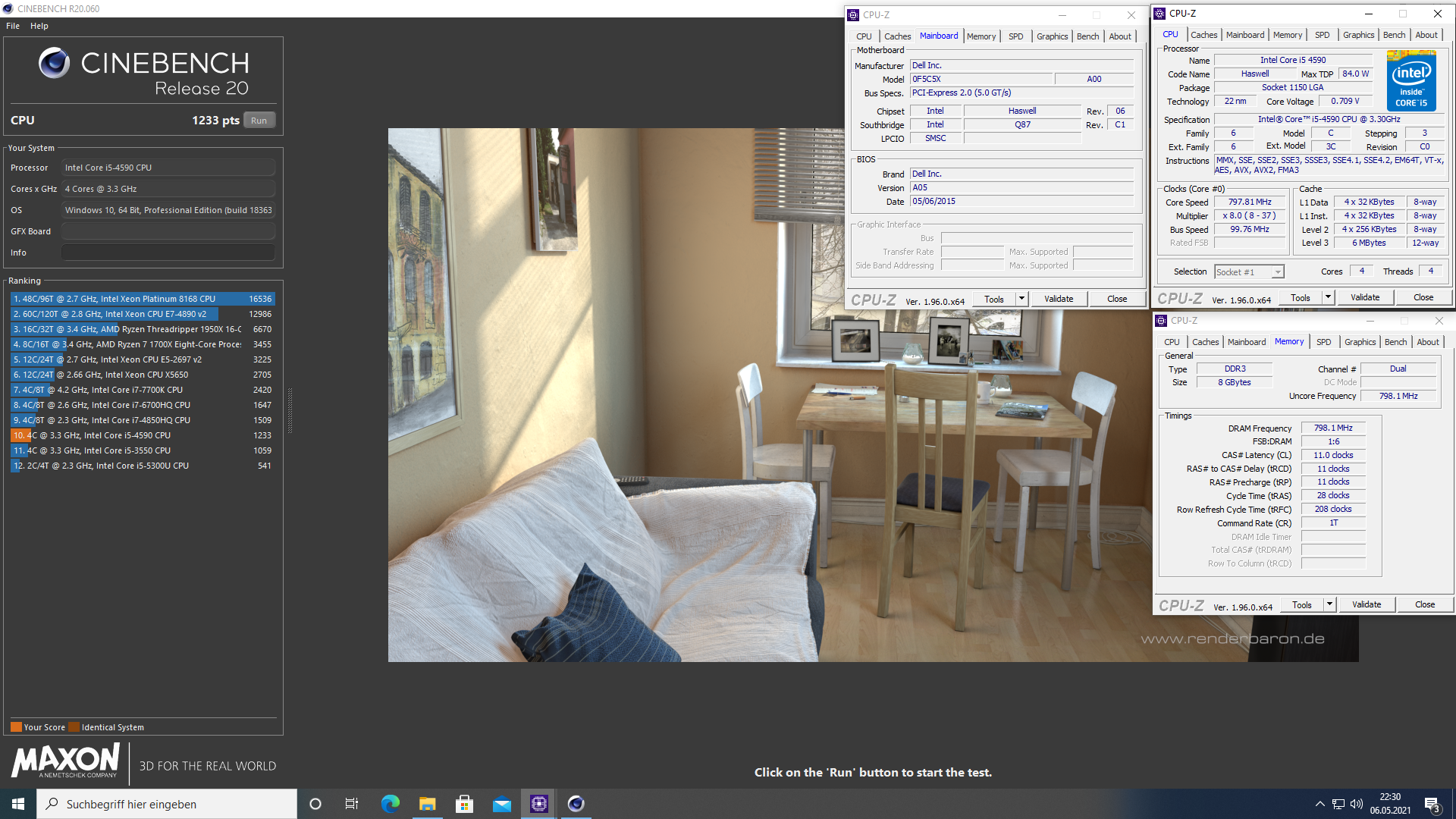1456x819 pixels.
Task: Select Mainboard tab in CPU-tab CPU-Z window
Action: (1245, 35)
